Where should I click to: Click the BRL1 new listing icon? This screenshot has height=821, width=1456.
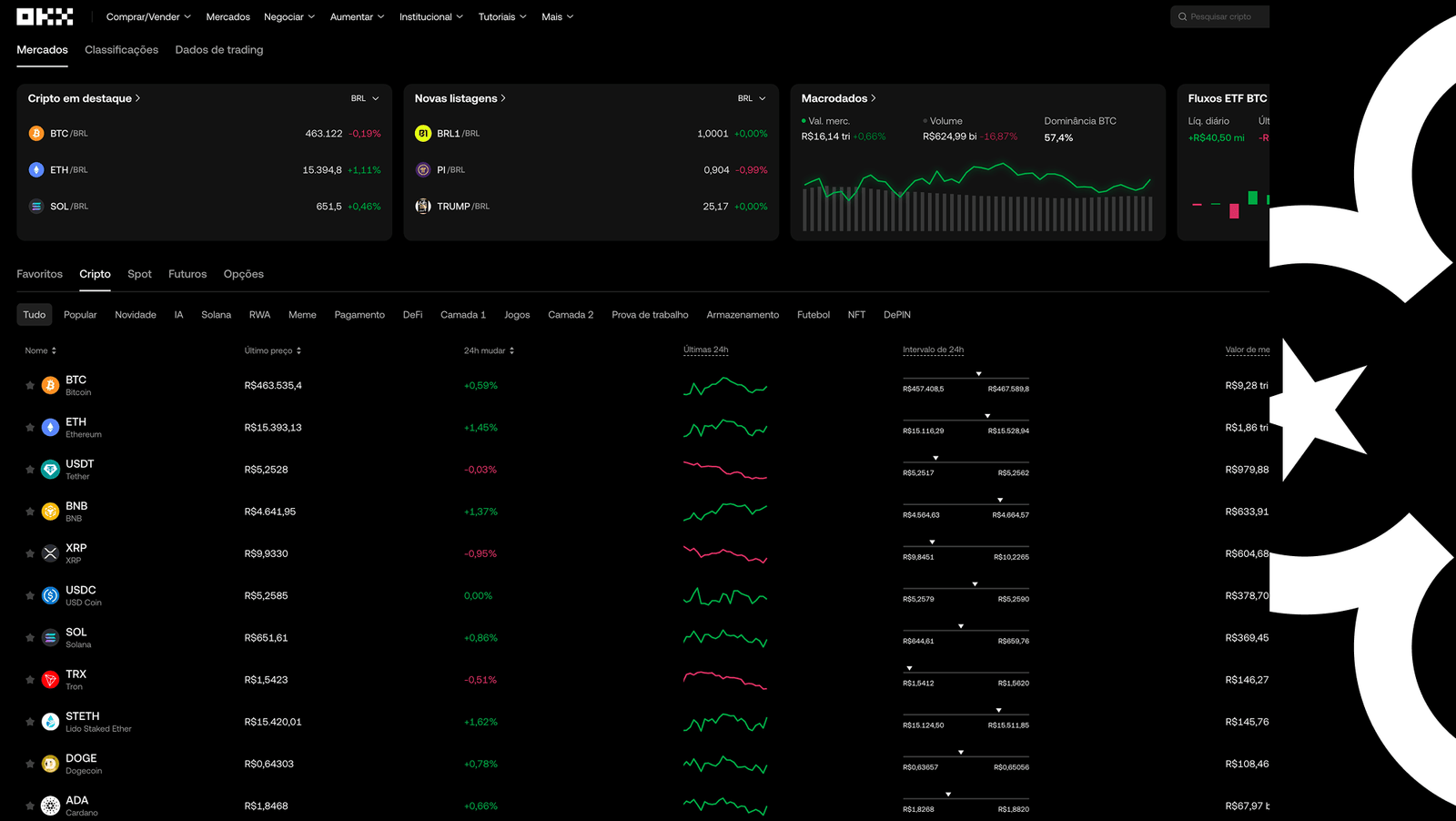pyautogui.click(x=423, y=134)
